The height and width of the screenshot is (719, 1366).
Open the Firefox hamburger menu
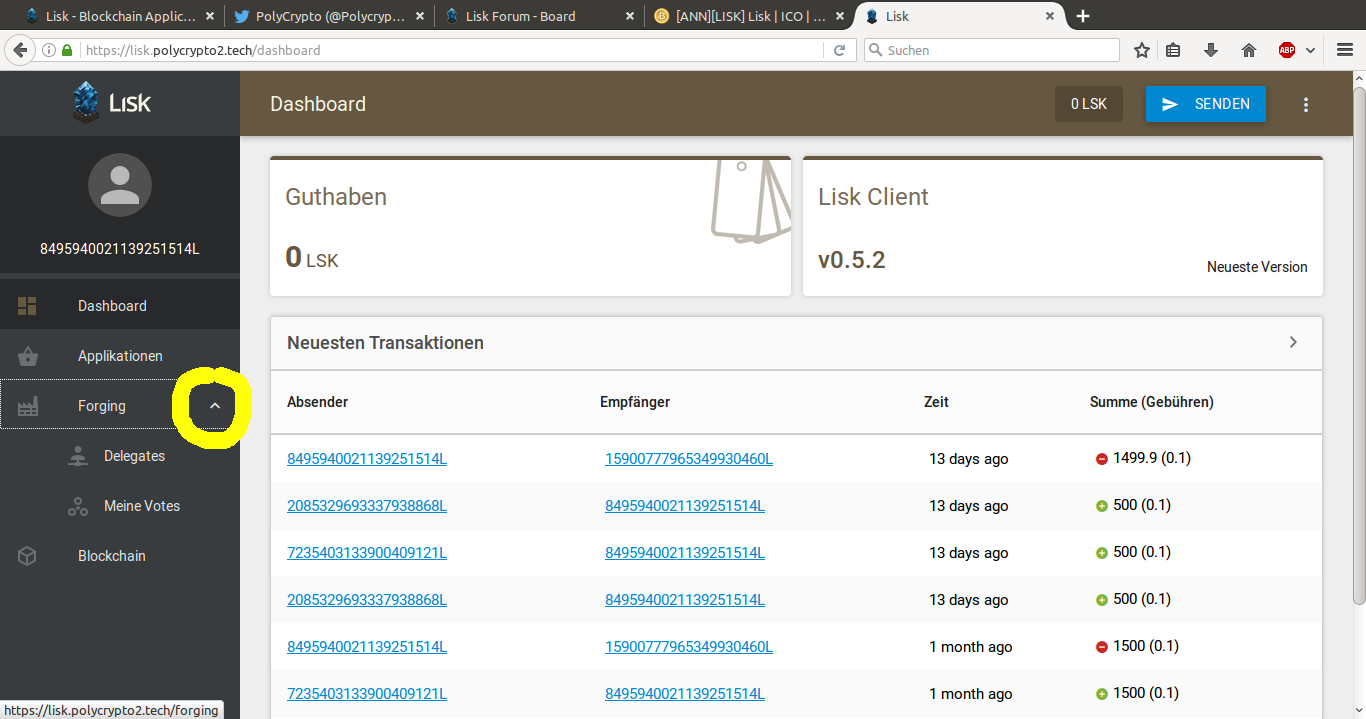tap(1345, 50)
